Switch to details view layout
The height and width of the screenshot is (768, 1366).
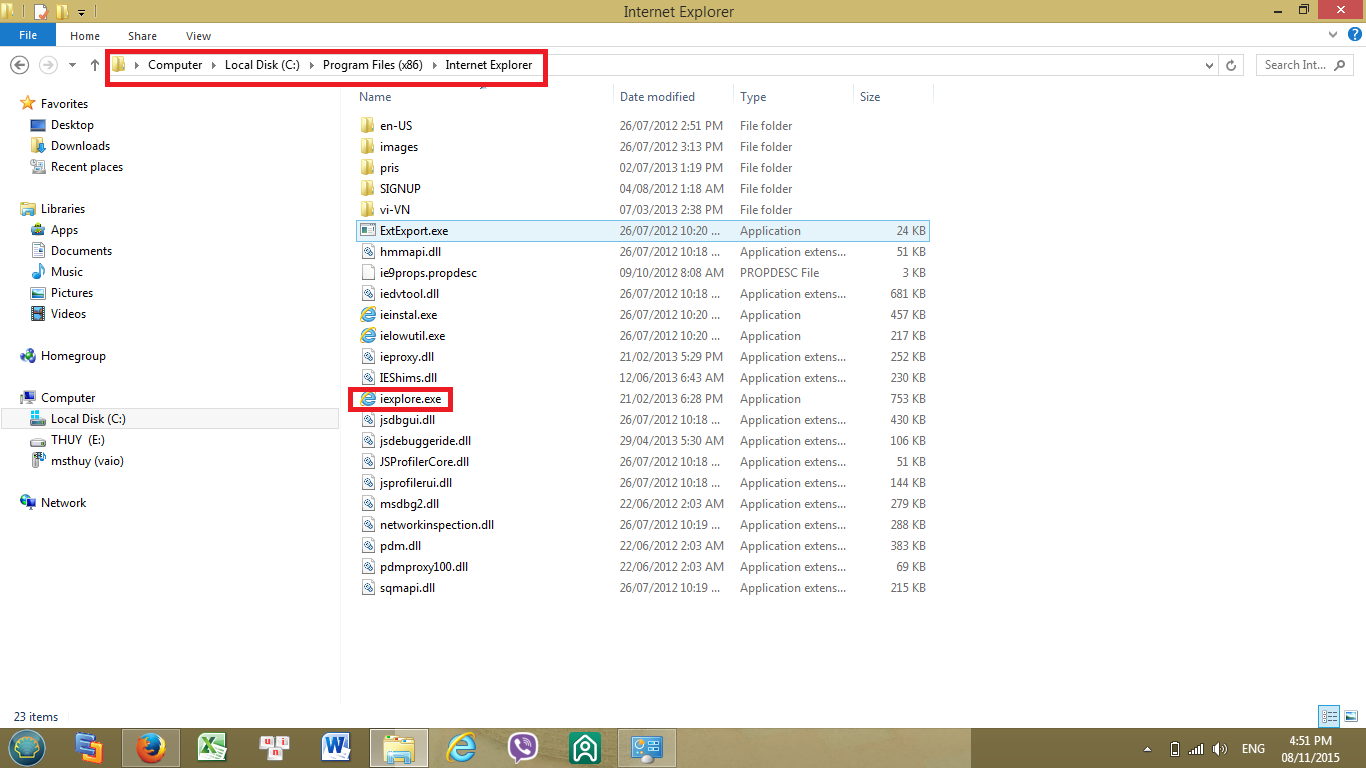(x=1329, y=716)
